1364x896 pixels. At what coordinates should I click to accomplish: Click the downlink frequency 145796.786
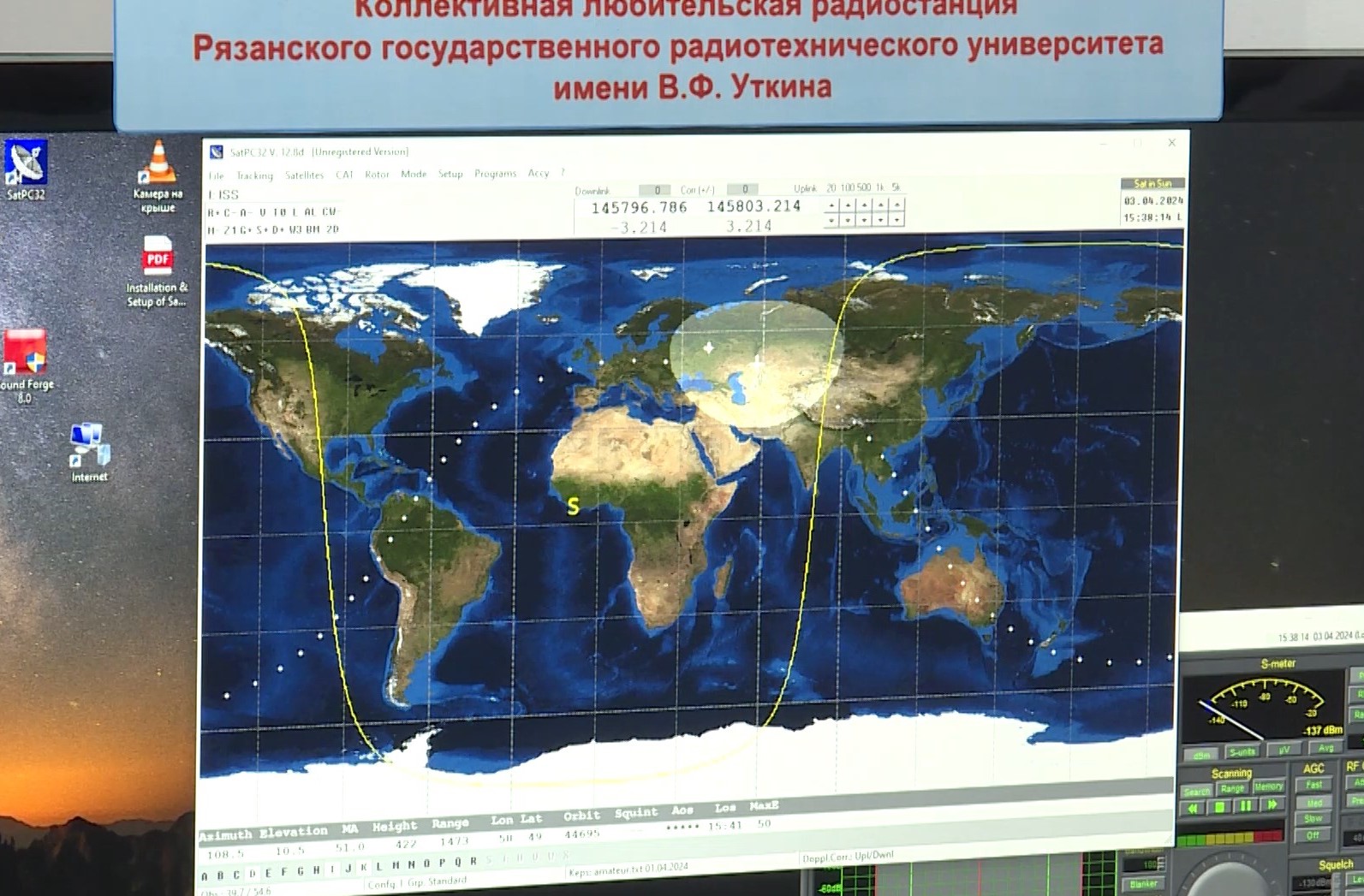(x=640, y=208)
